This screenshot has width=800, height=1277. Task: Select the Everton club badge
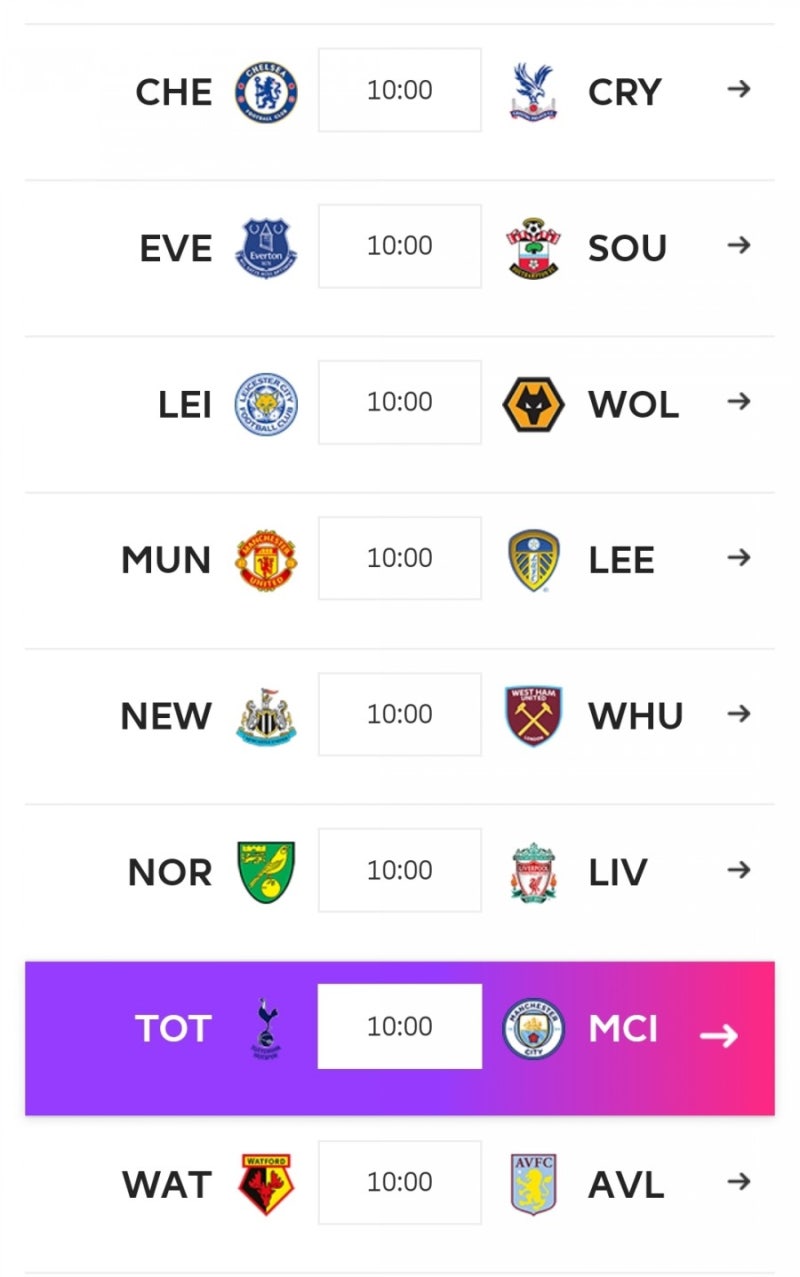pyautogui.click(x=266, y=248)
